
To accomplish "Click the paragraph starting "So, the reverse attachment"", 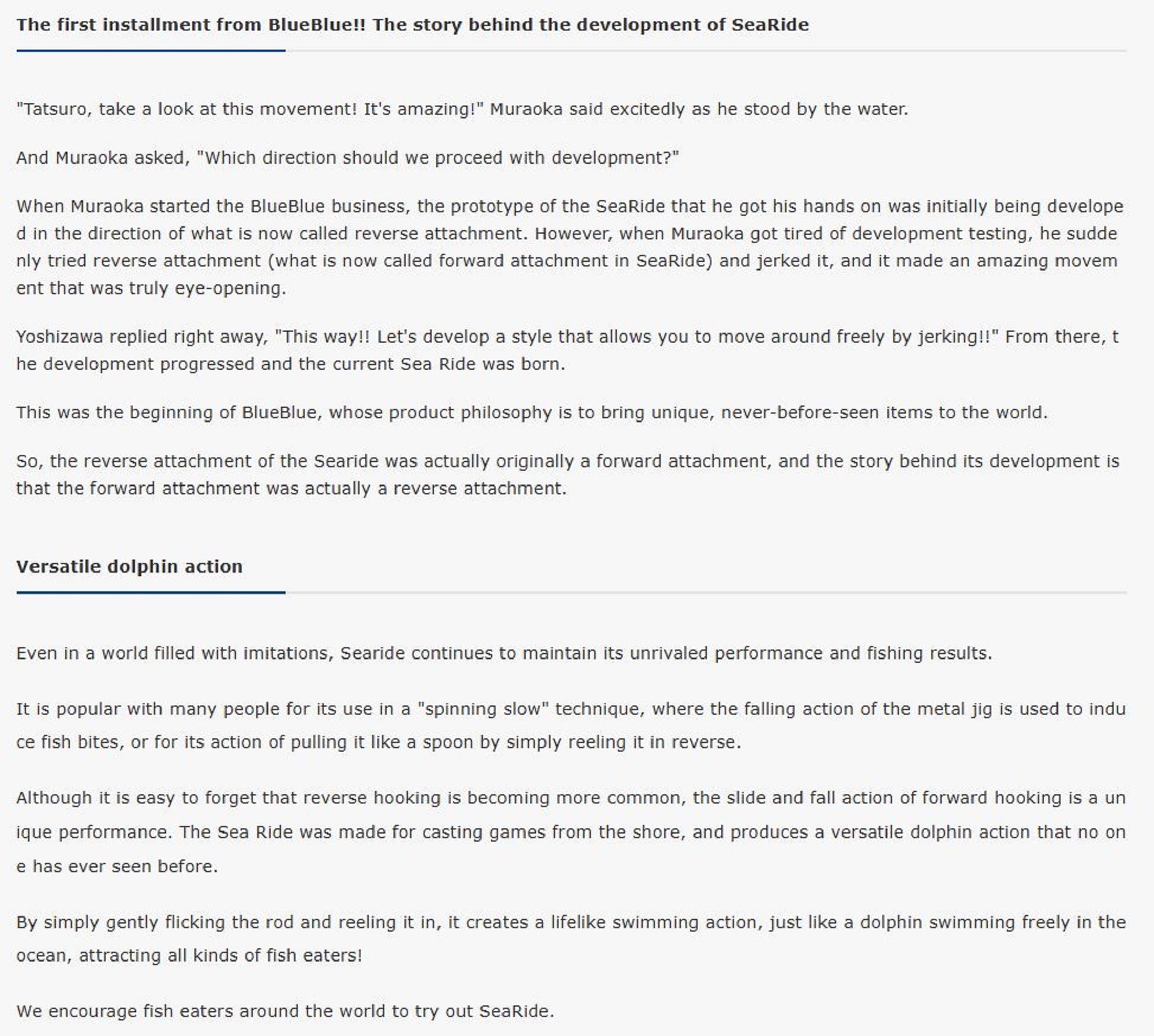I will 567,474.
